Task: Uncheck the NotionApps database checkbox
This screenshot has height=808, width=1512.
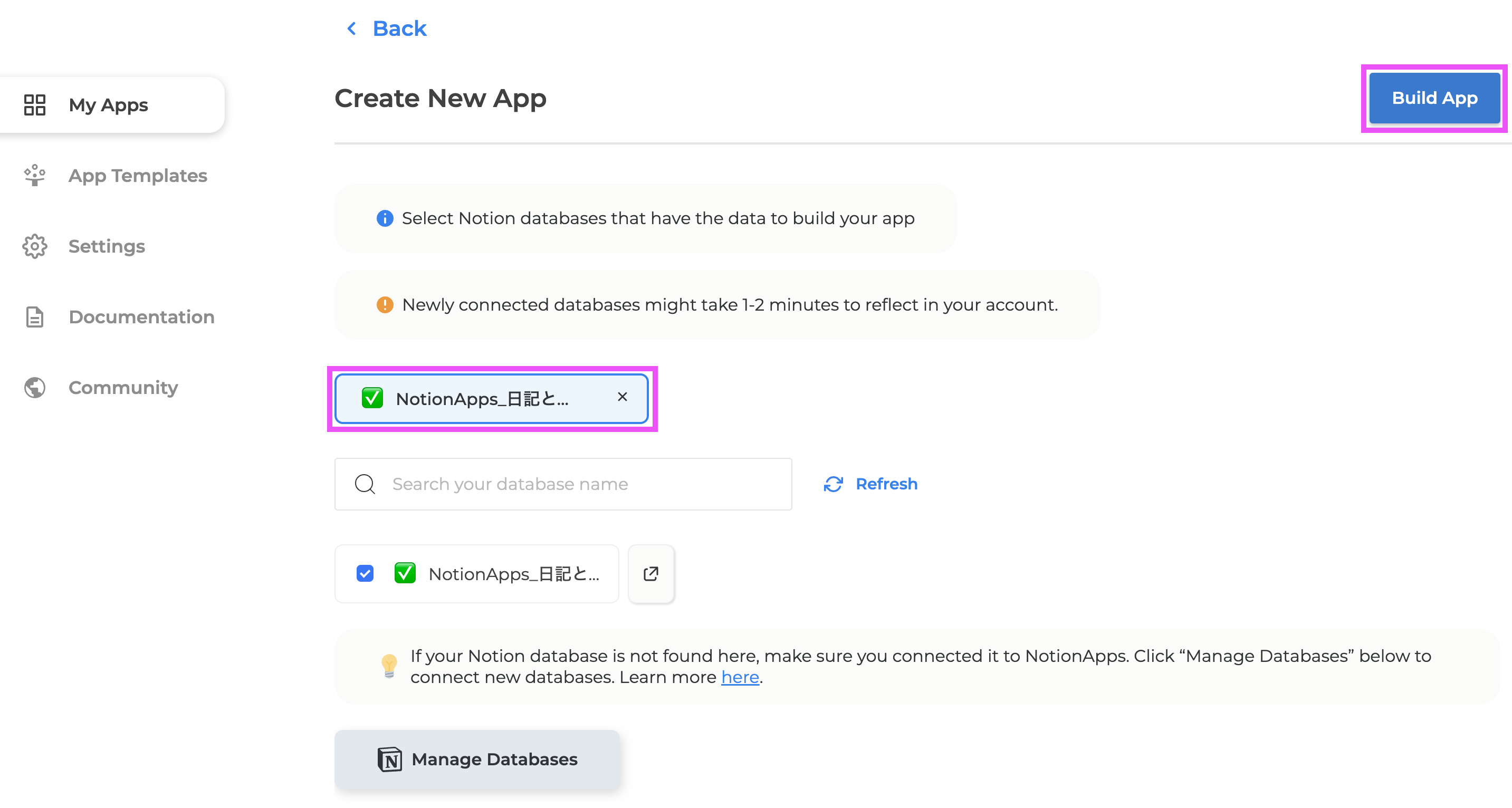Action: click(x=365, y=573)
